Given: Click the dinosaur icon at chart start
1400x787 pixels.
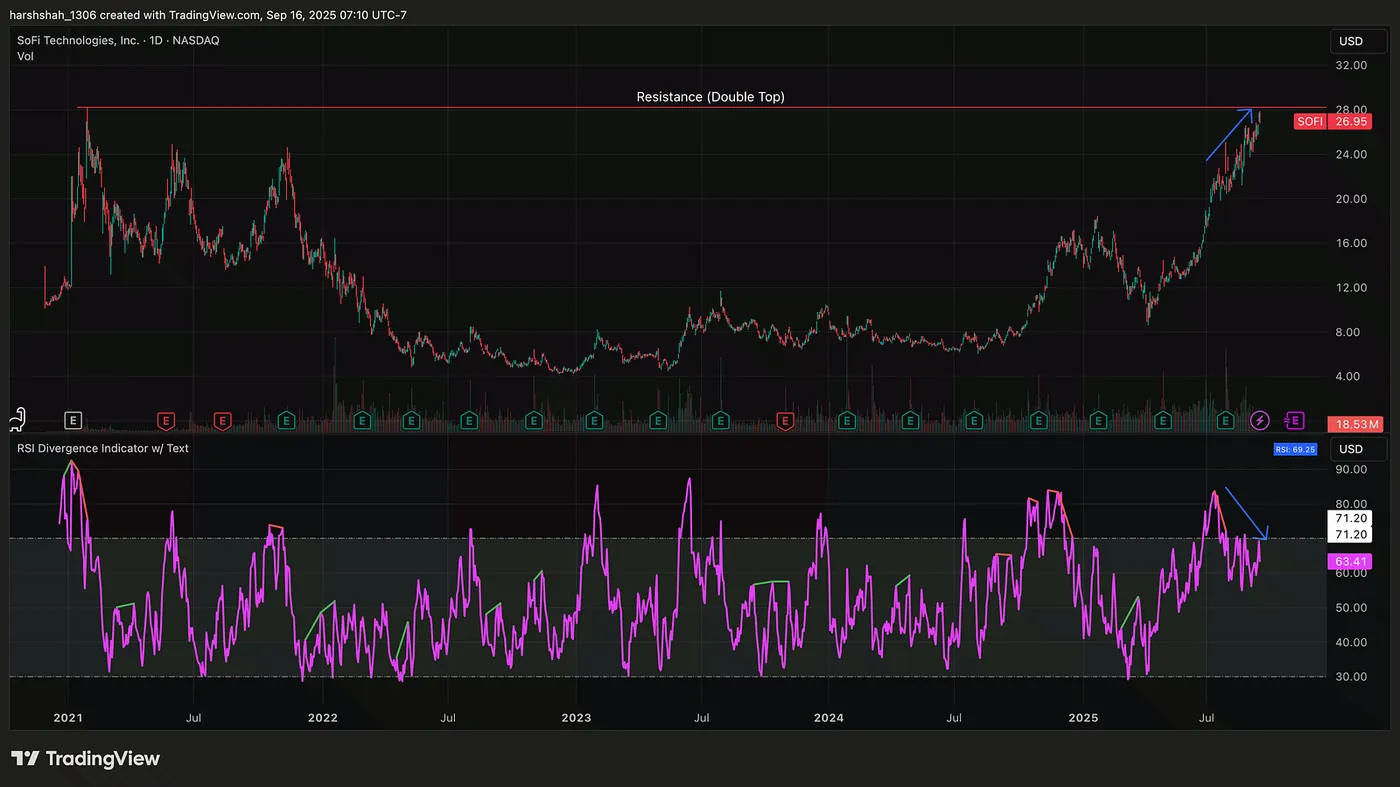Looking at the screenshot, I should (16, 419).
